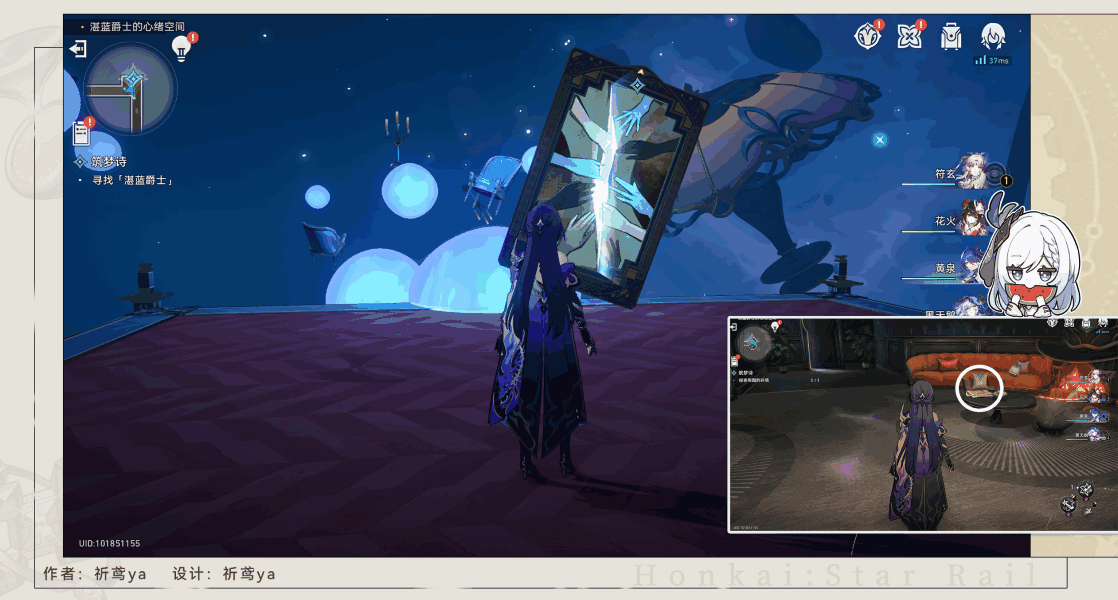Click the diamond quest marker beside 筑梦诗
Viewport: 1118px width, 600px height.
pyautogui.click(x=80, y=162)
